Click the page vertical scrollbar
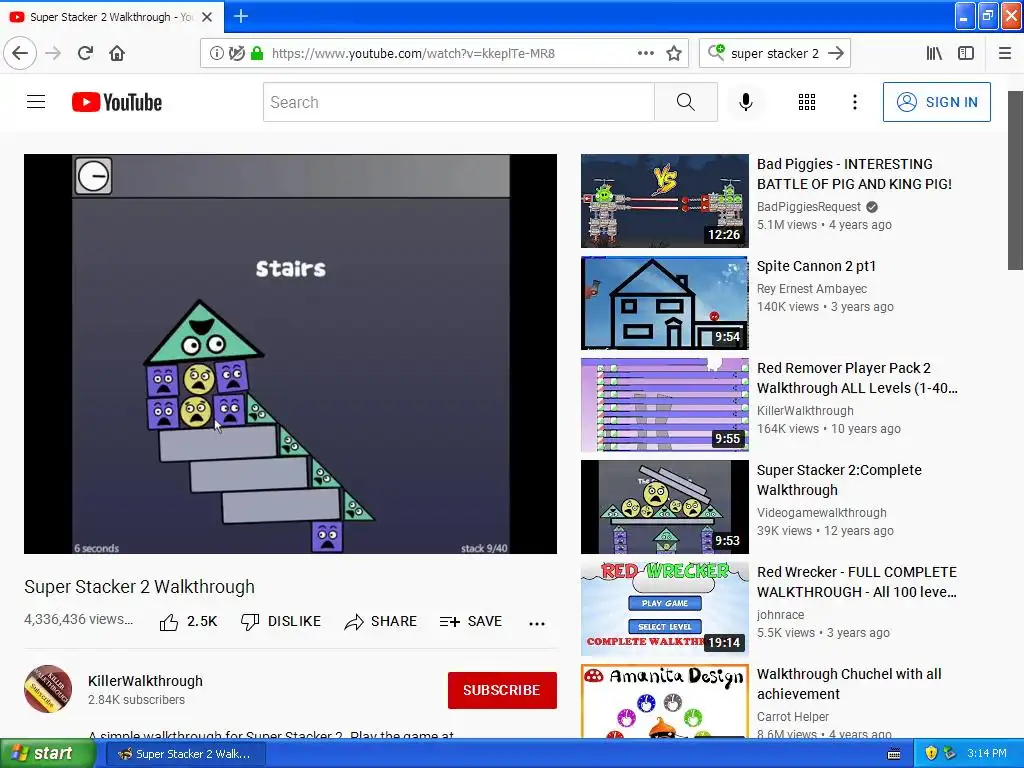The height and width of the screenshot is (768, 1024). (1015, 181)
